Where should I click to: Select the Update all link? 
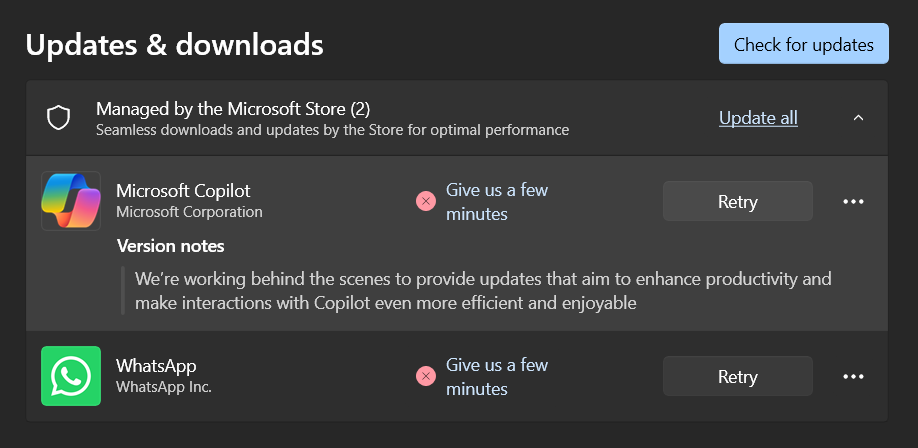coord(758,118)
